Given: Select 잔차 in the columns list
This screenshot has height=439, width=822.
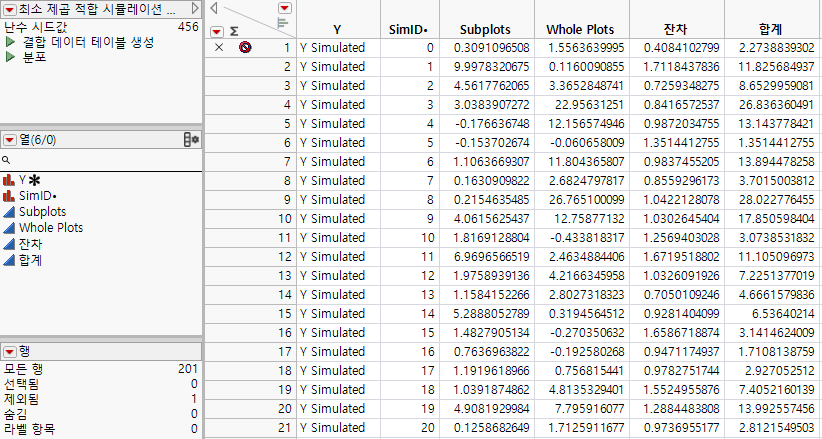Looking at the screenshot, I should [30, 244].
